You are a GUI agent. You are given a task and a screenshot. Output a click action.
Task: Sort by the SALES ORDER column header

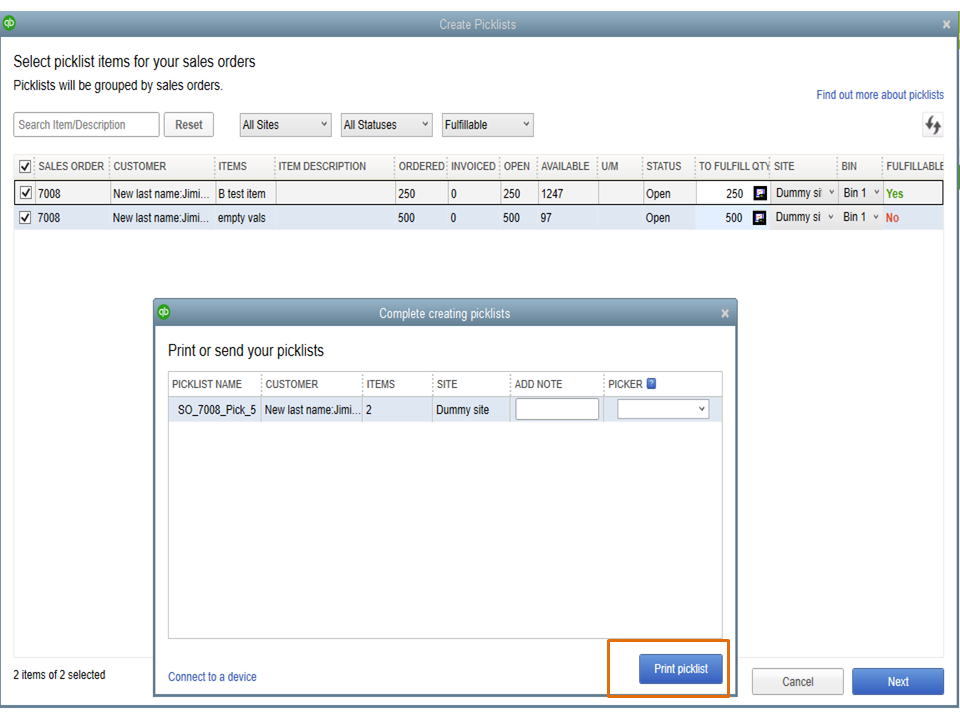click(x=71, y=166)
